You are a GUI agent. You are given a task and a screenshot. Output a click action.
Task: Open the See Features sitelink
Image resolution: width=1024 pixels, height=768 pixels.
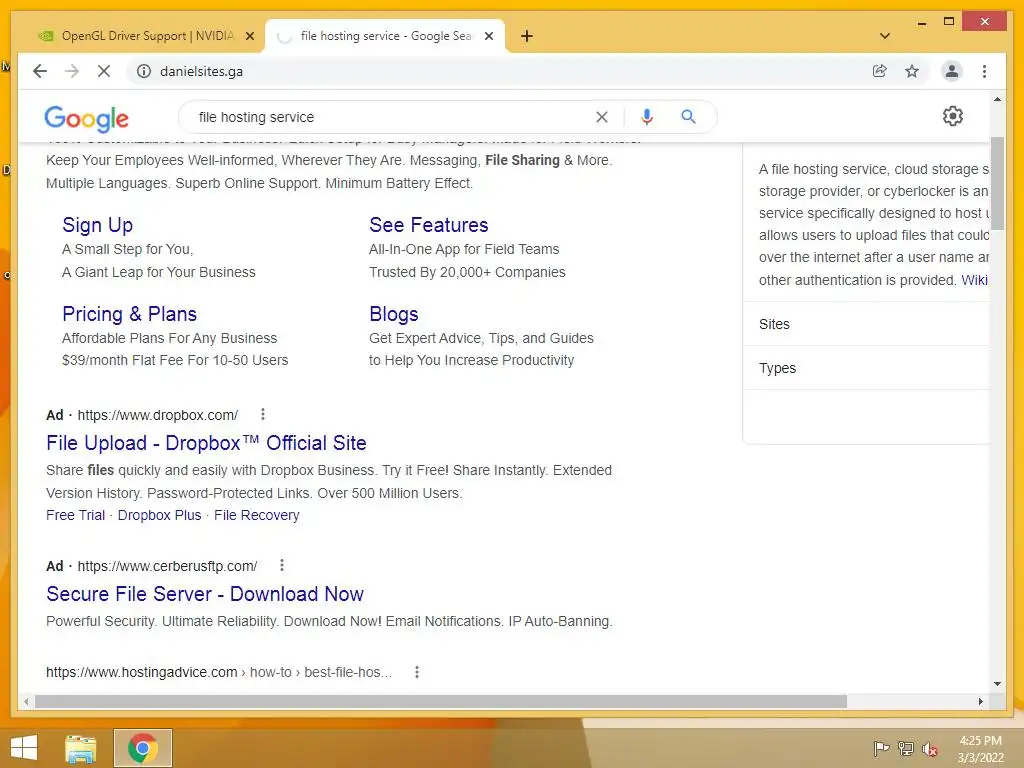tap(428, 225)
